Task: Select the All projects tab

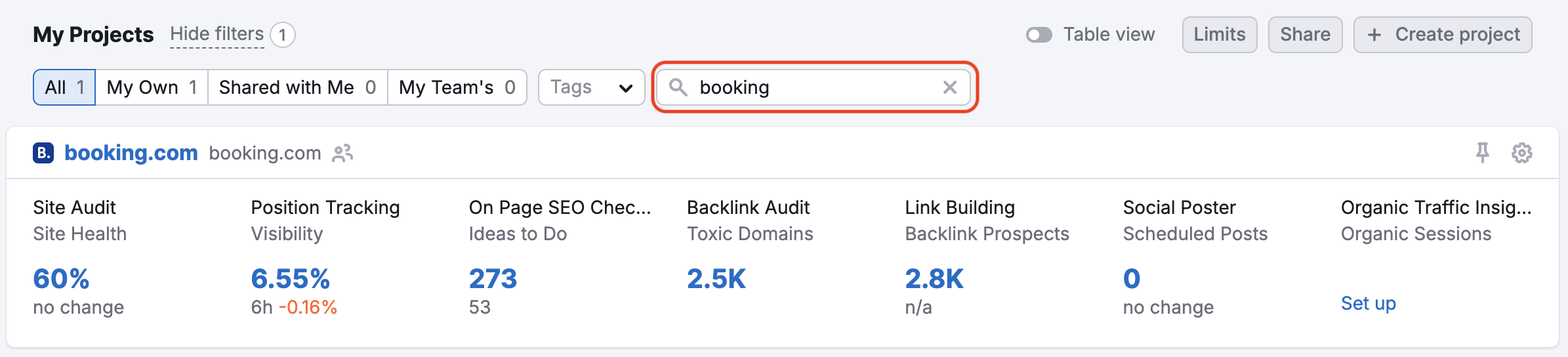Action: coord(64,87)
